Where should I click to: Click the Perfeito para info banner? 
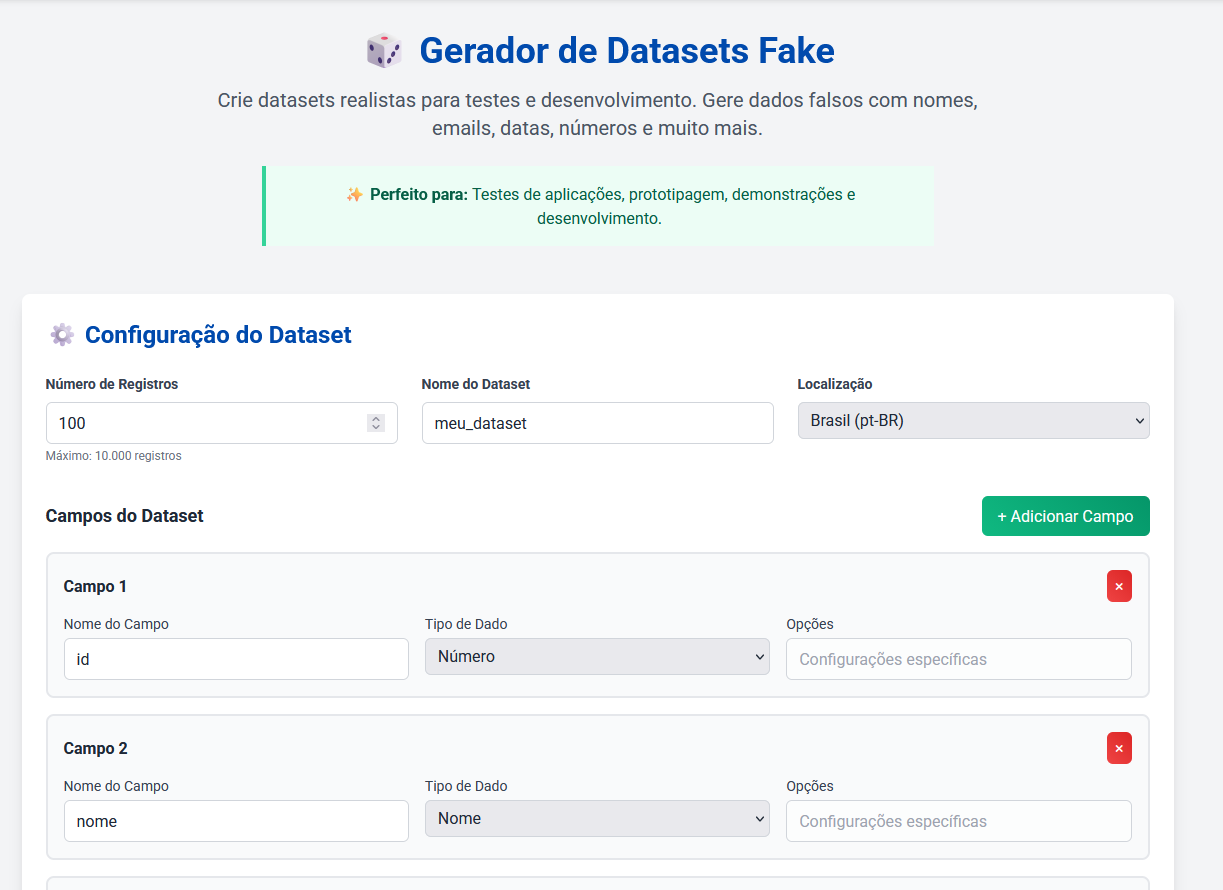(x=598, y=205)
